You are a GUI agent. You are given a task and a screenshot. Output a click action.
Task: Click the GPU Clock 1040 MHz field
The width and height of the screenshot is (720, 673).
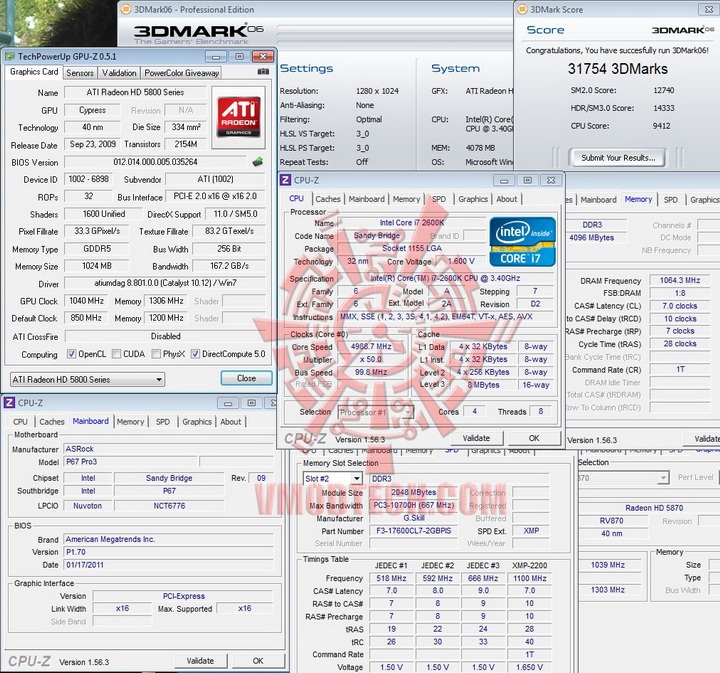(x=86, y=301)
